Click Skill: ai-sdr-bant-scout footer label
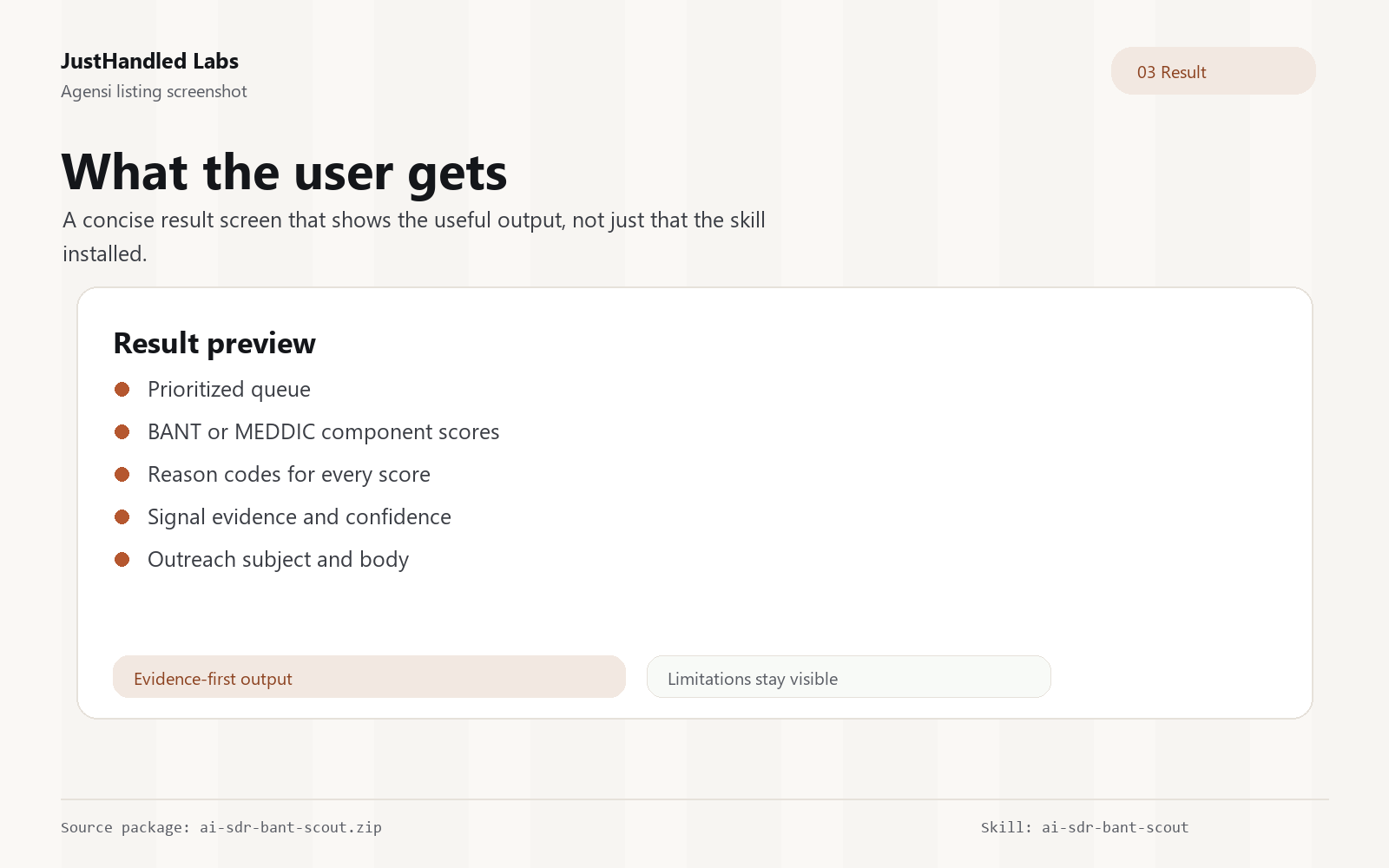 click(x=1084, y=827)
